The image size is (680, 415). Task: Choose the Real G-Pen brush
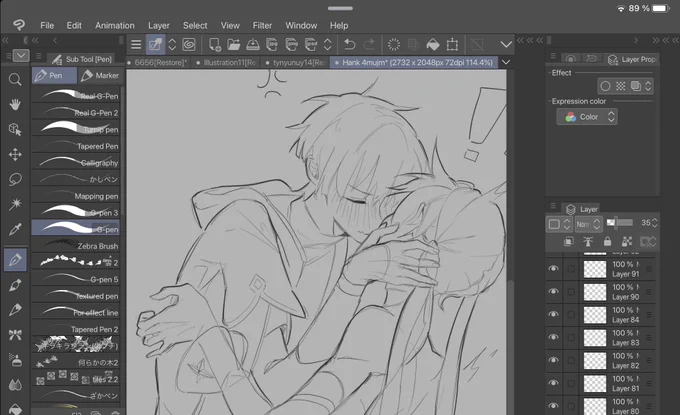tap(76, 96)
